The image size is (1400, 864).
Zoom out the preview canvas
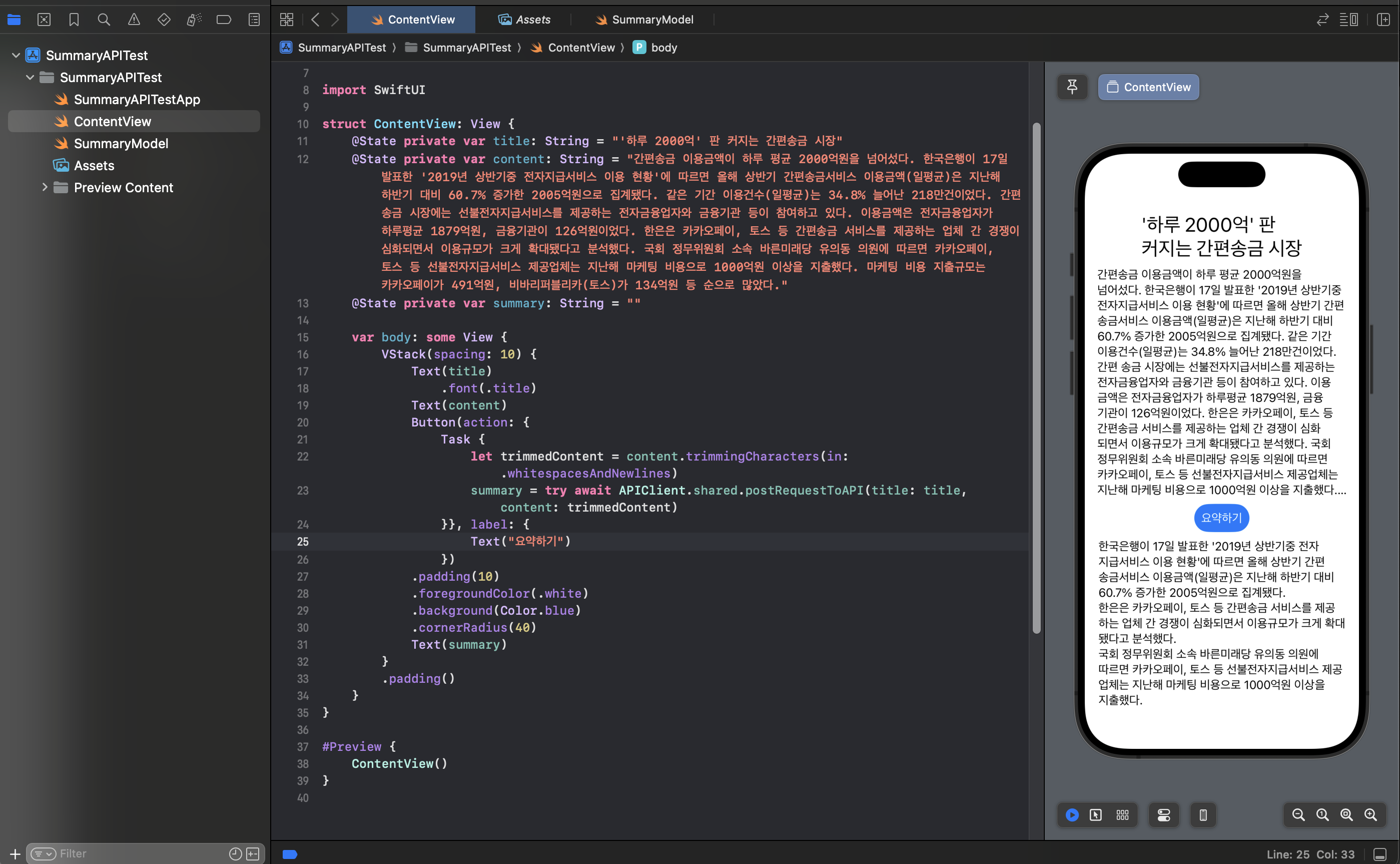[x=1298, y=815]
